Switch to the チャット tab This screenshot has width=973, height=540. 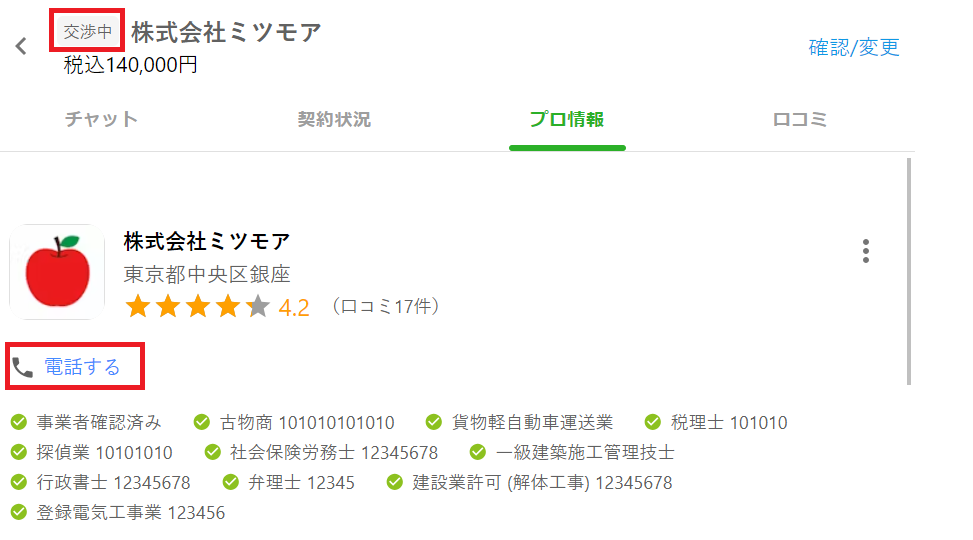[101, 119]
